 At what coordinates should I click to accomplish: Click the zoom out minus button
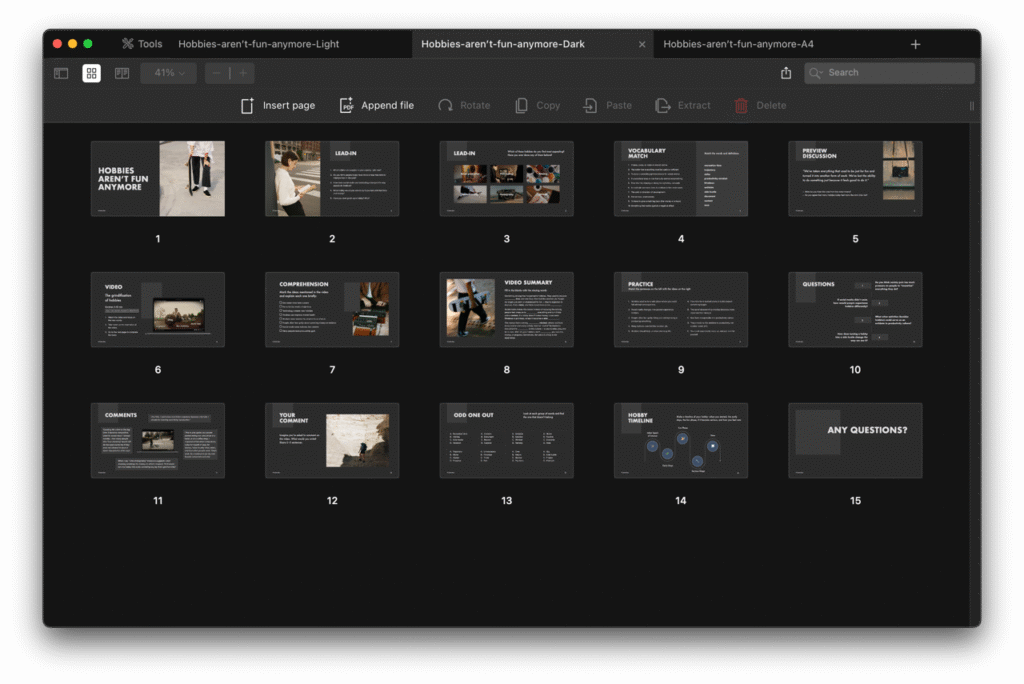tap(217, 73)
